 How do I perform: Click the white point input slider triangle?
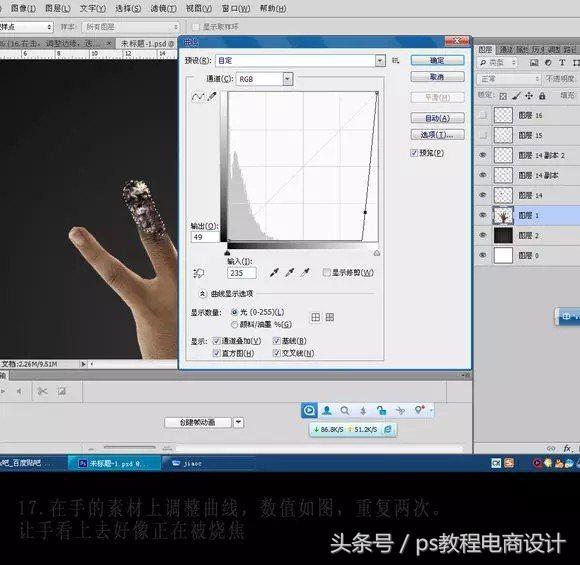pyautogui.click(x=377, y=253)
